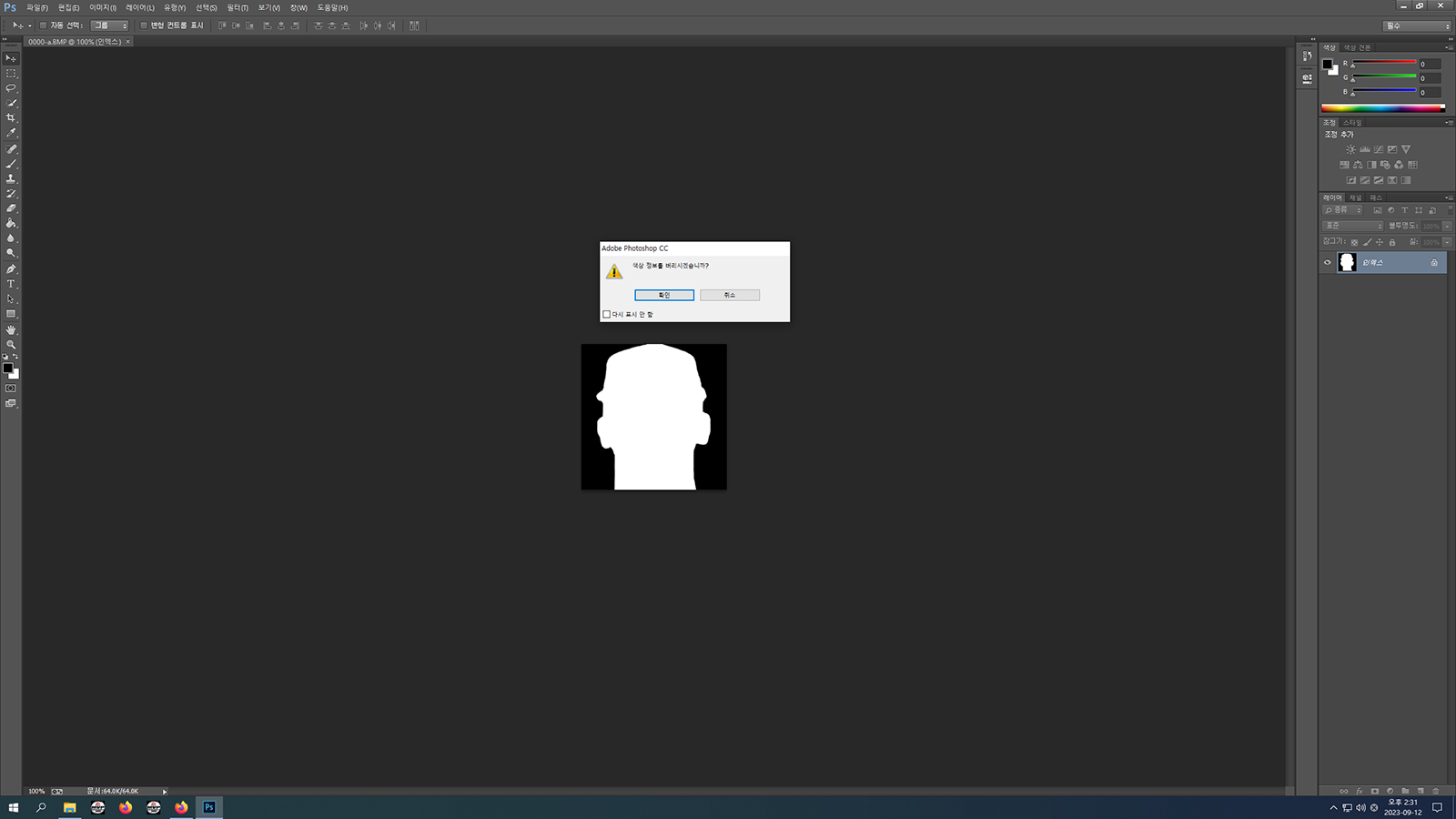Click the R red color slider
The width and height of the screenshot is (1456, 819).
click(1384, 64)
